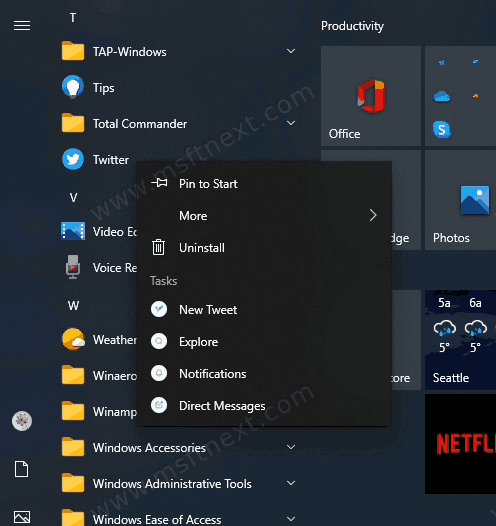Open the Seattle weather tile
This screenshot has width=496, height=526.
pyautogui.click(x=460, y=340)
